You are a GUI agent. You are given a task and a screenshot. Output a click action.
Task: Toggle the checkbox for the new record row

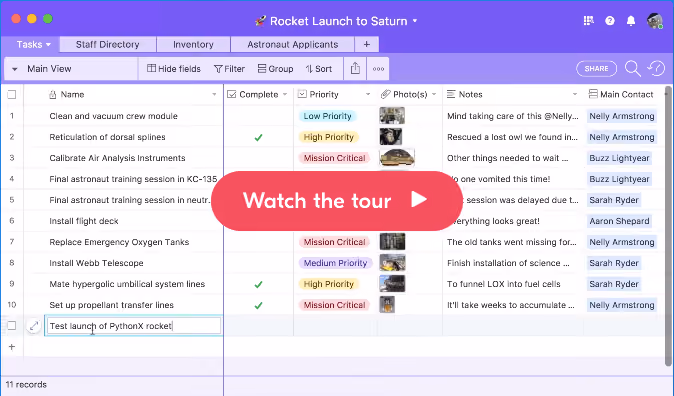[12, 325]
